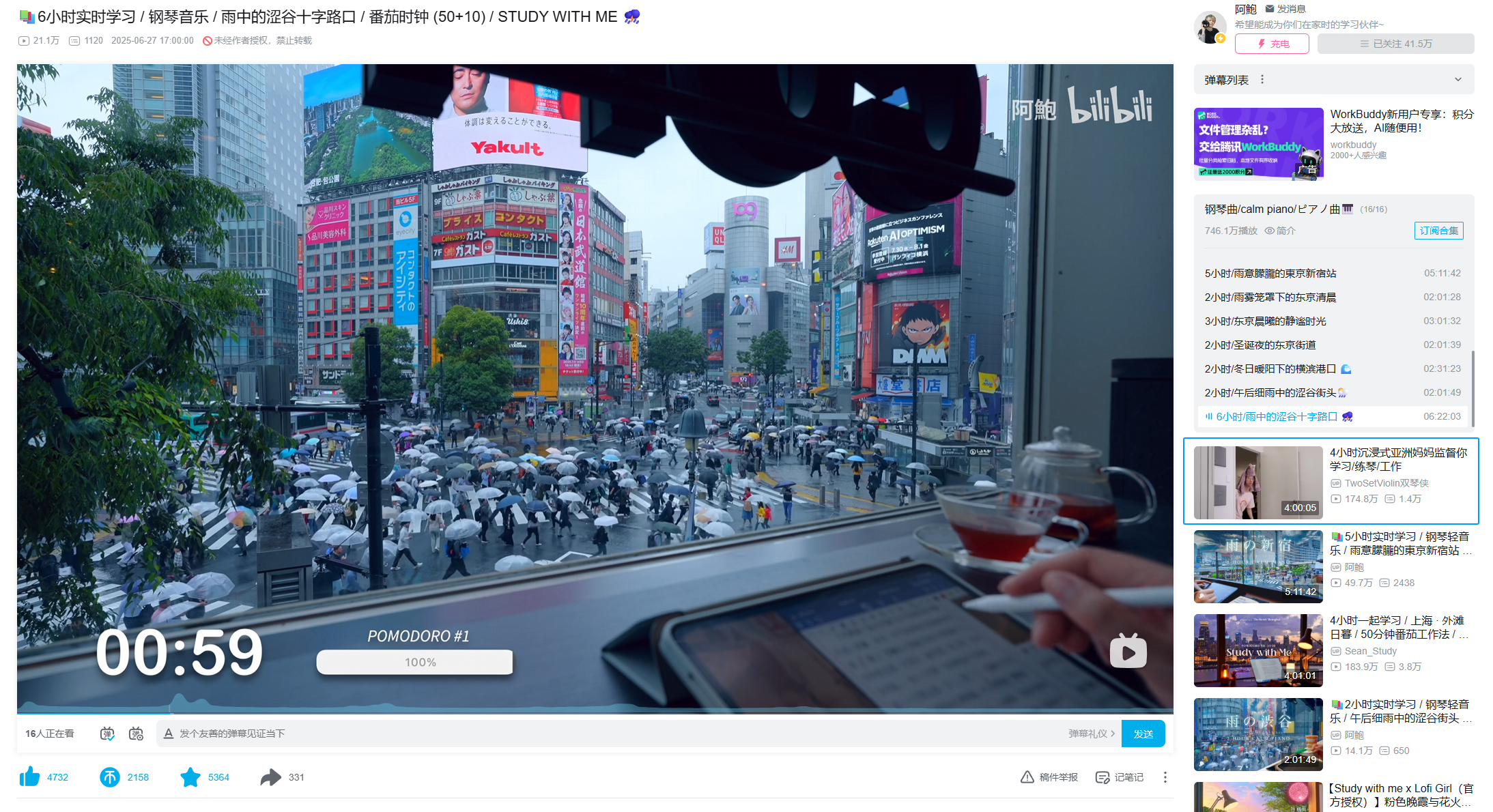Select the current 6小时/雨中的涩谷十字路口 item

coord(1333,416)
